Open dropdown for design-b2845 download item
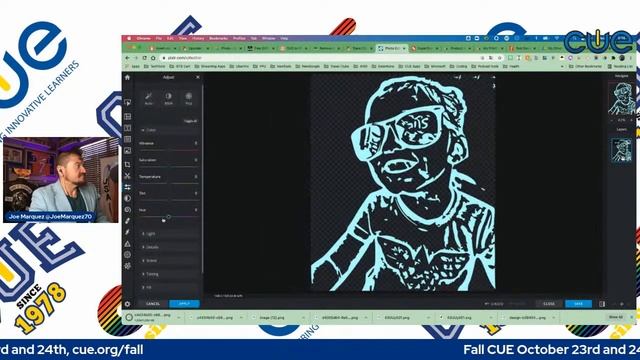 (554, 318)
